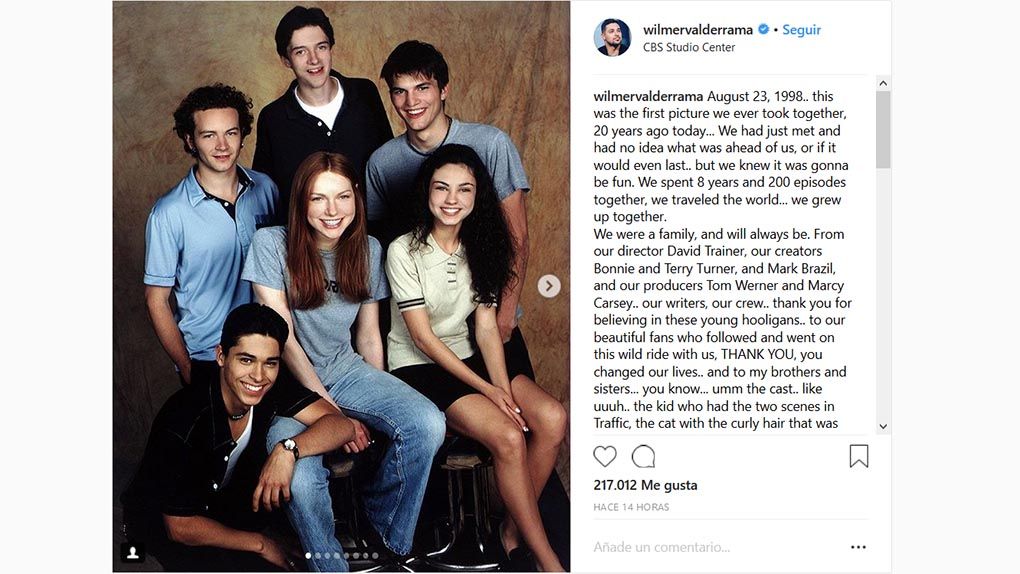1020x574 pixels.
Task: Open the CBS Studio Center location
Action: (688, 47)
